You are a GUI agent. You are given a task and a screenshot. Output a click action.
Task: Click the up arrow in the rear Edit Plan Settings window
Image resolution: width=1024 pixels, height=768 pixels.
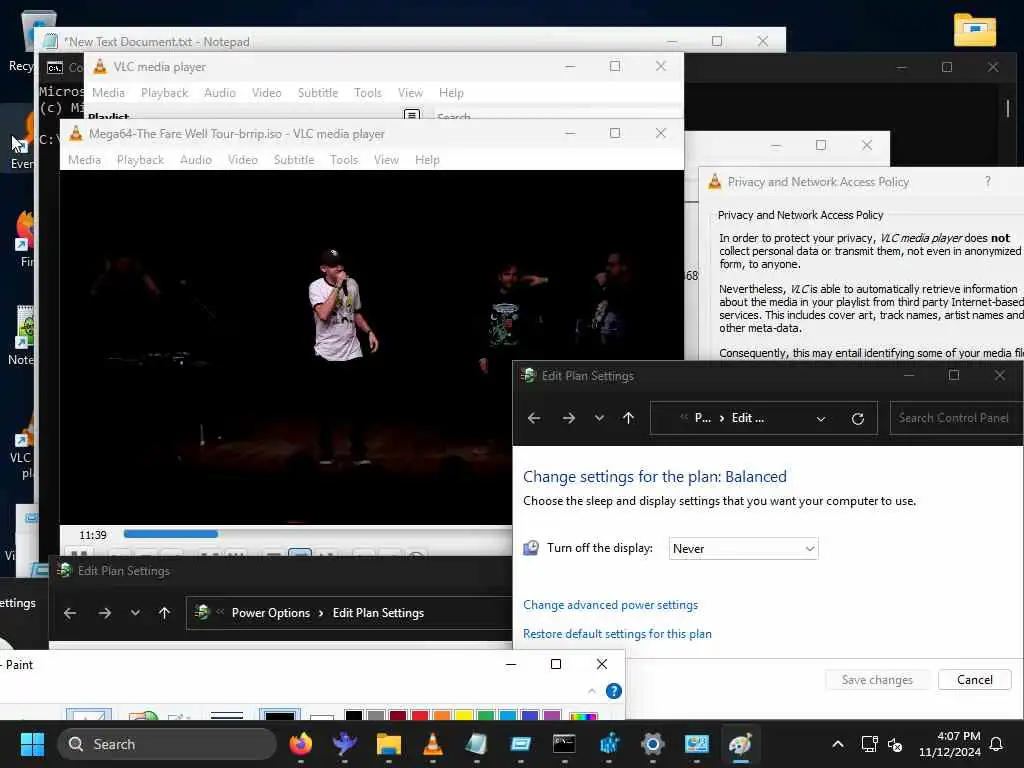point(164,613)
